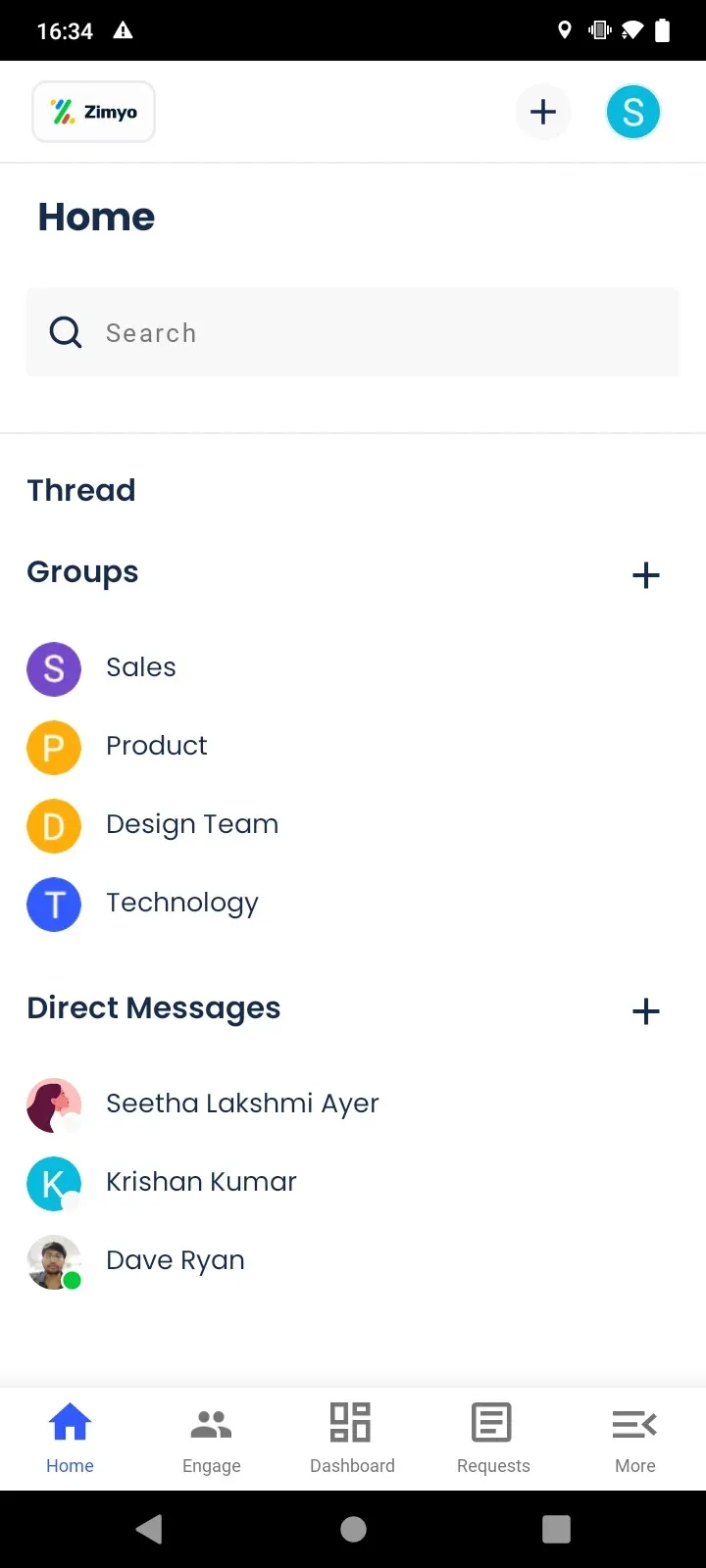Image resolution: width=706 pixels, height=1568 pixels.
Task: Switch to the Engage tab
Action: point(211,1439)
